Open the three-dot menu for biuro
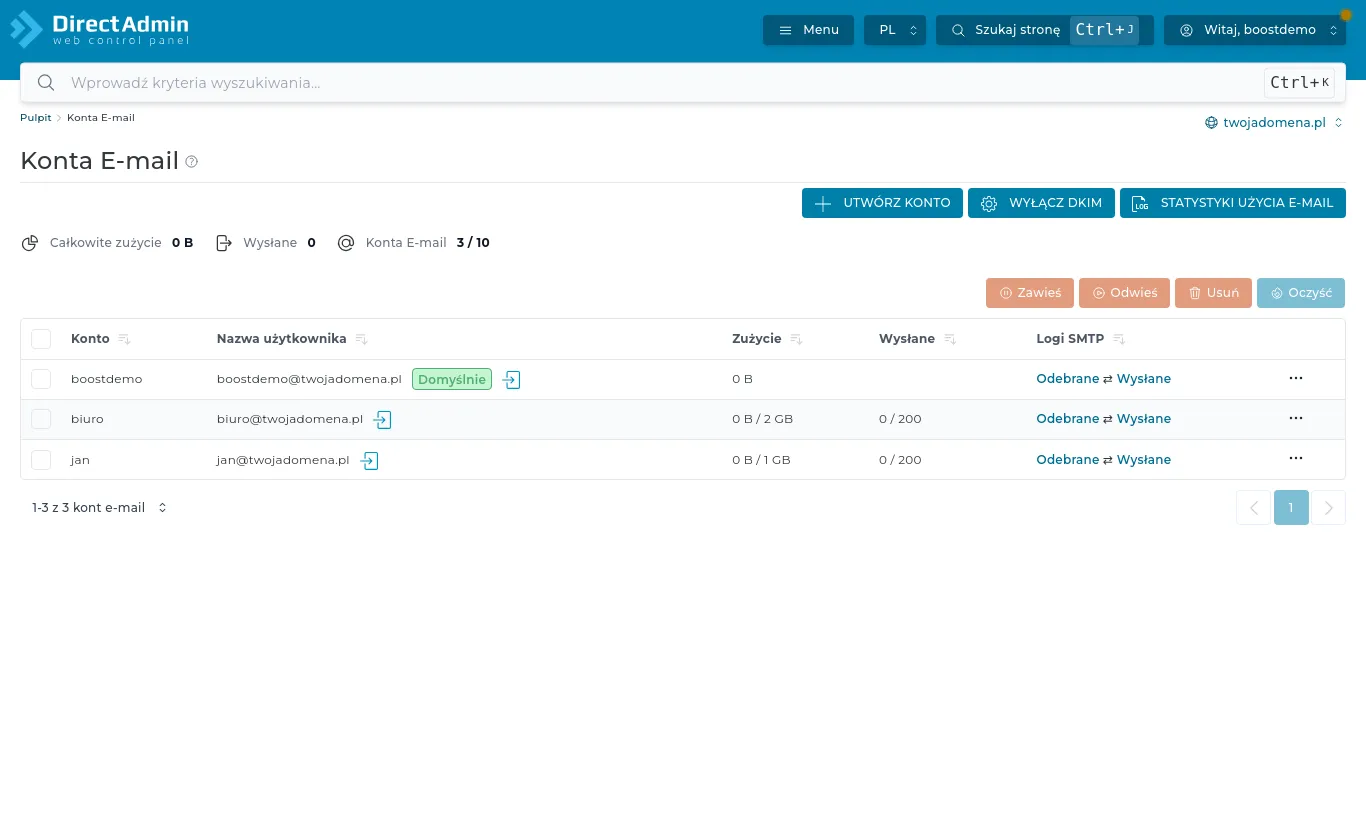Viewport: 1366px width, 820px height. coord(1296,419)
